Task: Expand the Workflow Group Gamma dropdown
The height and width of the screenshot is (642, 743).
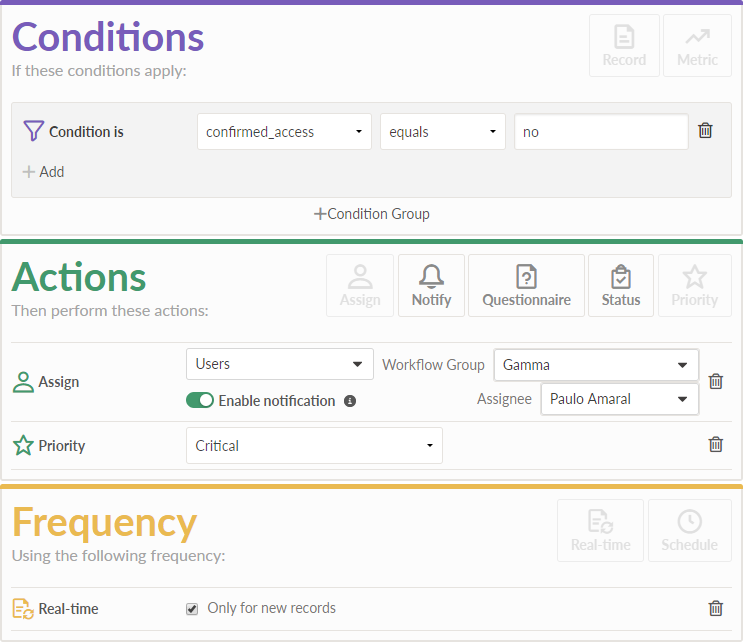Action: click(595, 365)
